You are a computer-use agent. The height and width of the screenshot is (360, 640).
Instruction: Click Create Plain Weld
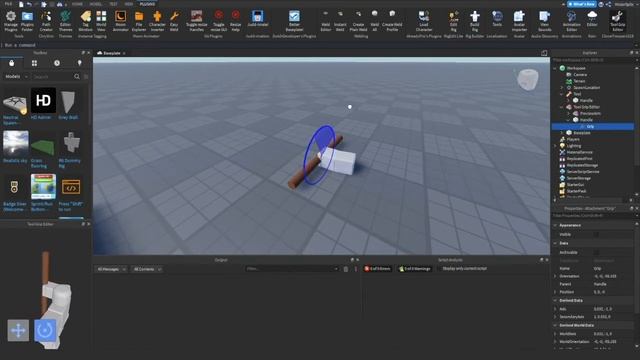click(x=358, y=21)
